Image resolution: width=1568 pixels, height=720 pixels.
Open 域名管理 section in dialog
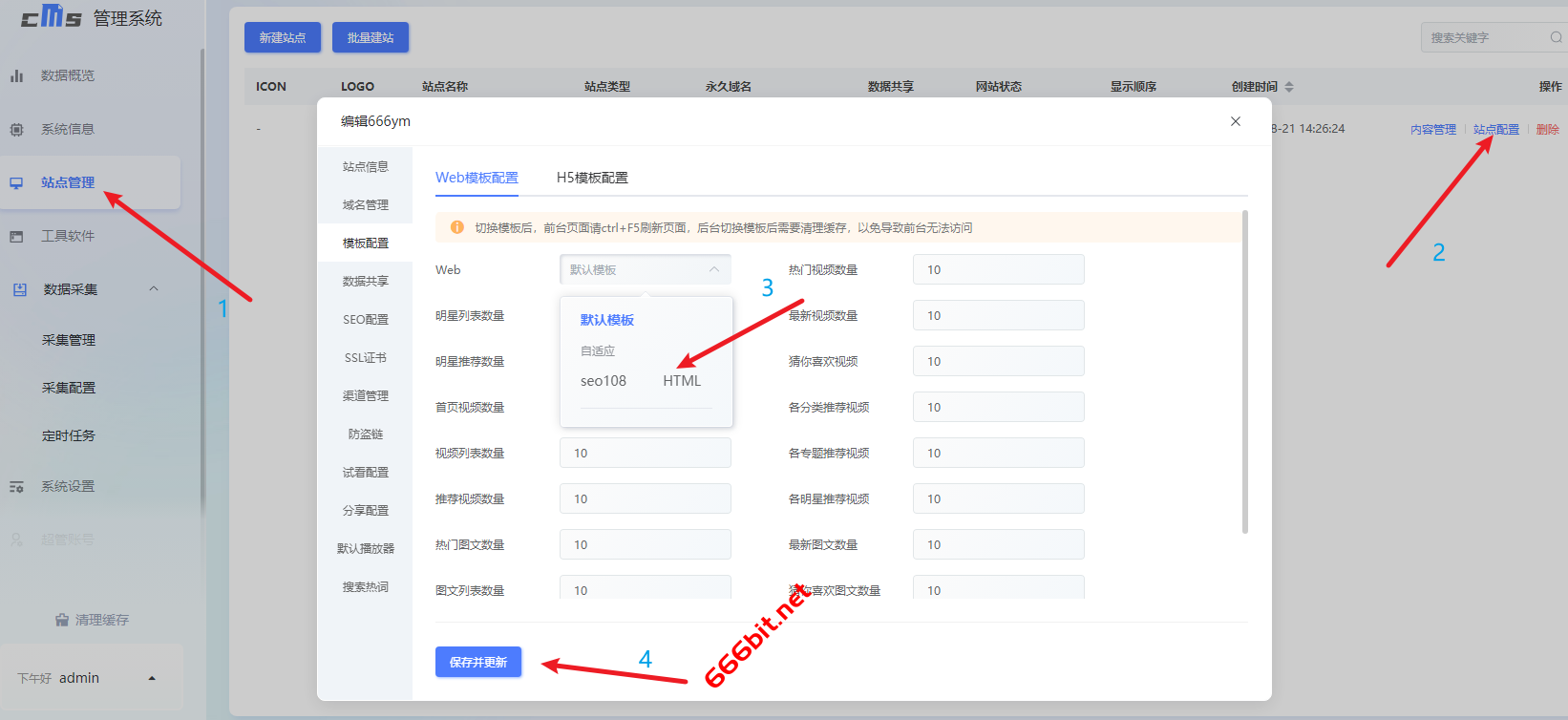pos(365,205)
